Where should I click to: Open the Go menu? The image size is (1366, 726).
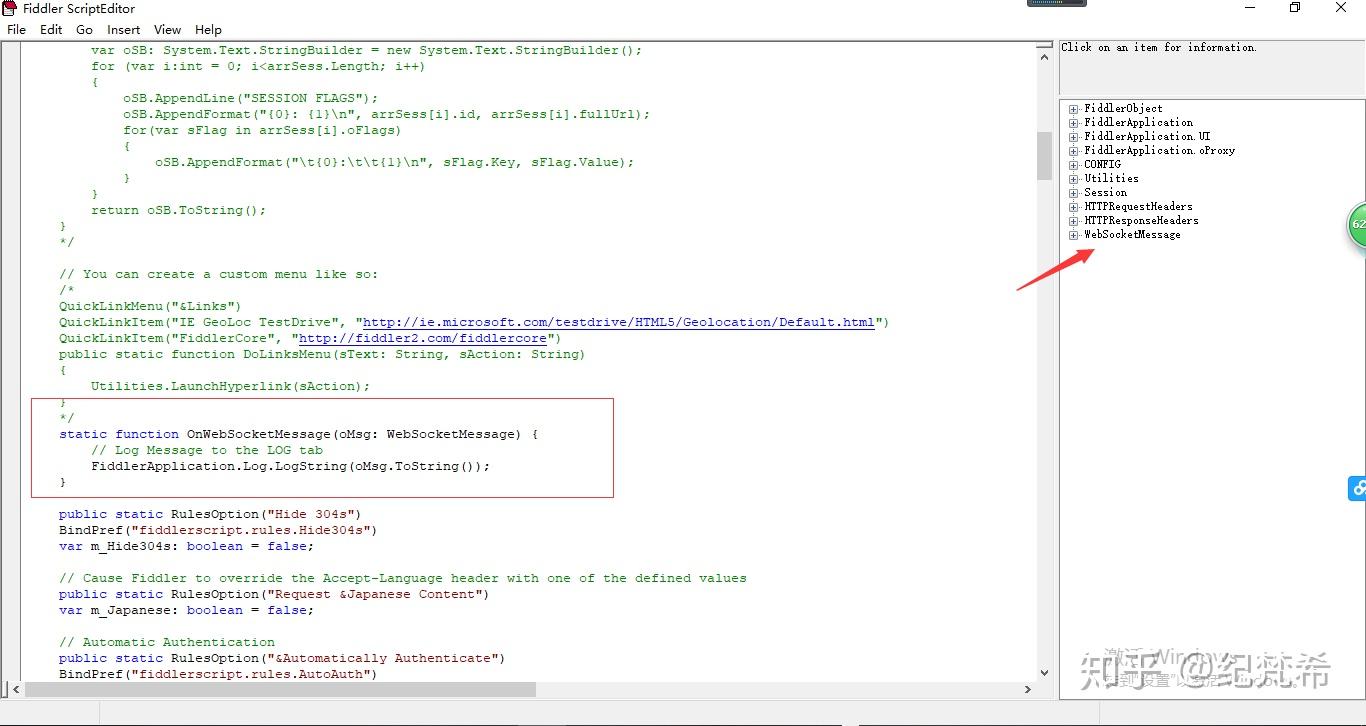click(84, 29)
